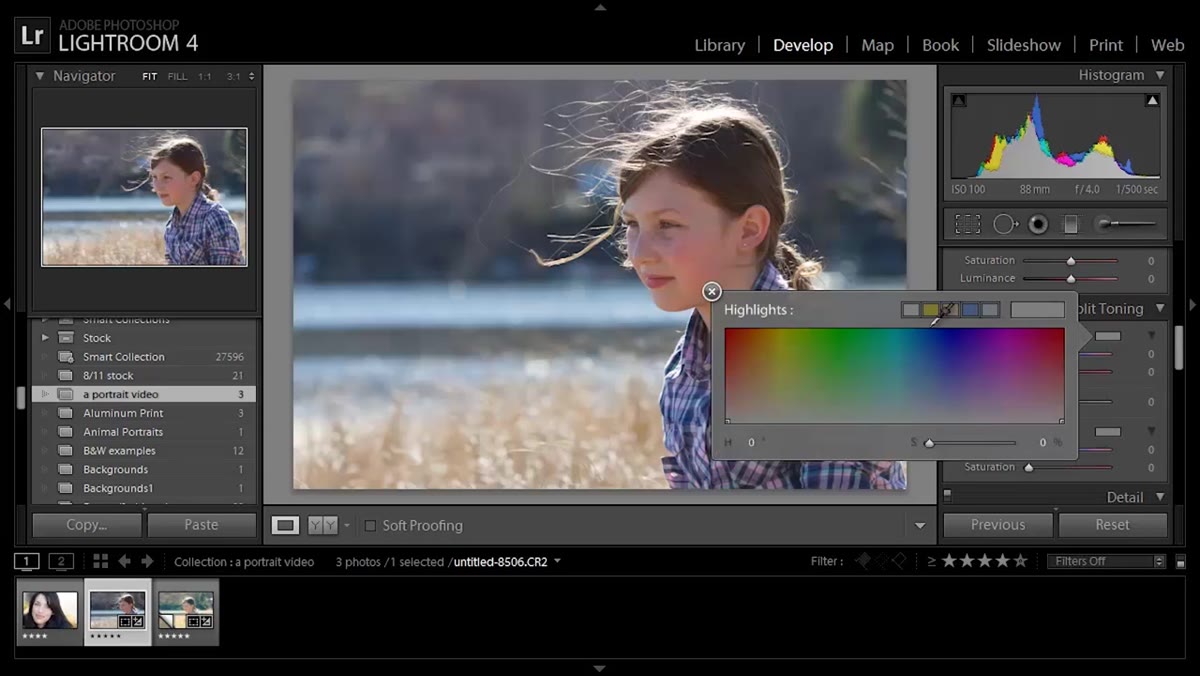Filter by flag status icons

pos(880,561)
